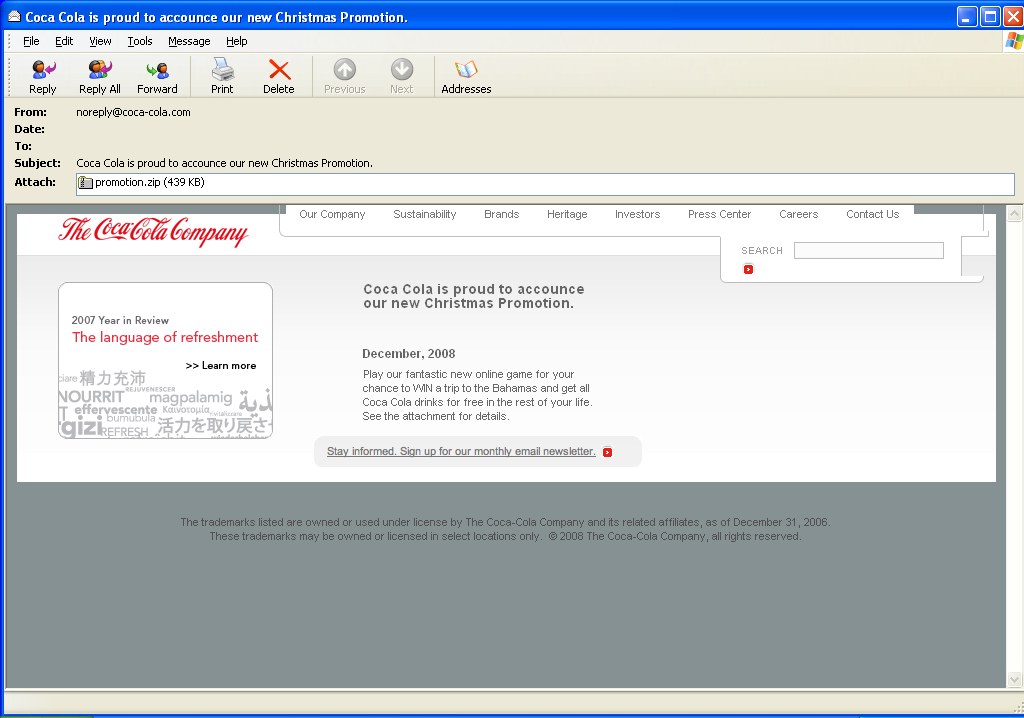Open the File menu

coord(31,41)
